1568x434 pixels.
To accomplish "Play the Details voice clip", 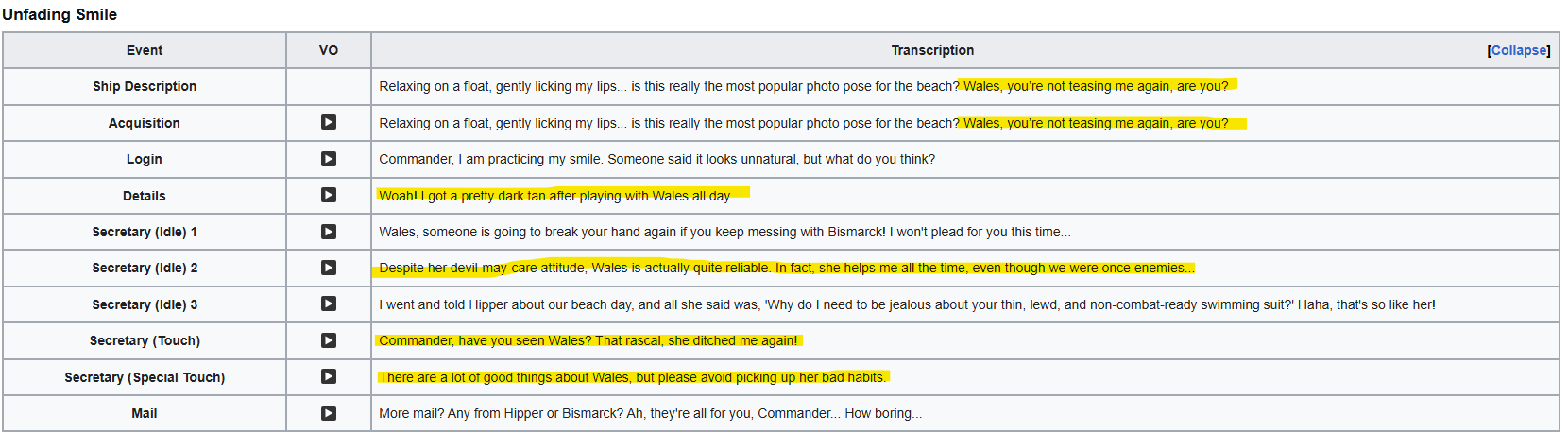I will click(328, 195).
